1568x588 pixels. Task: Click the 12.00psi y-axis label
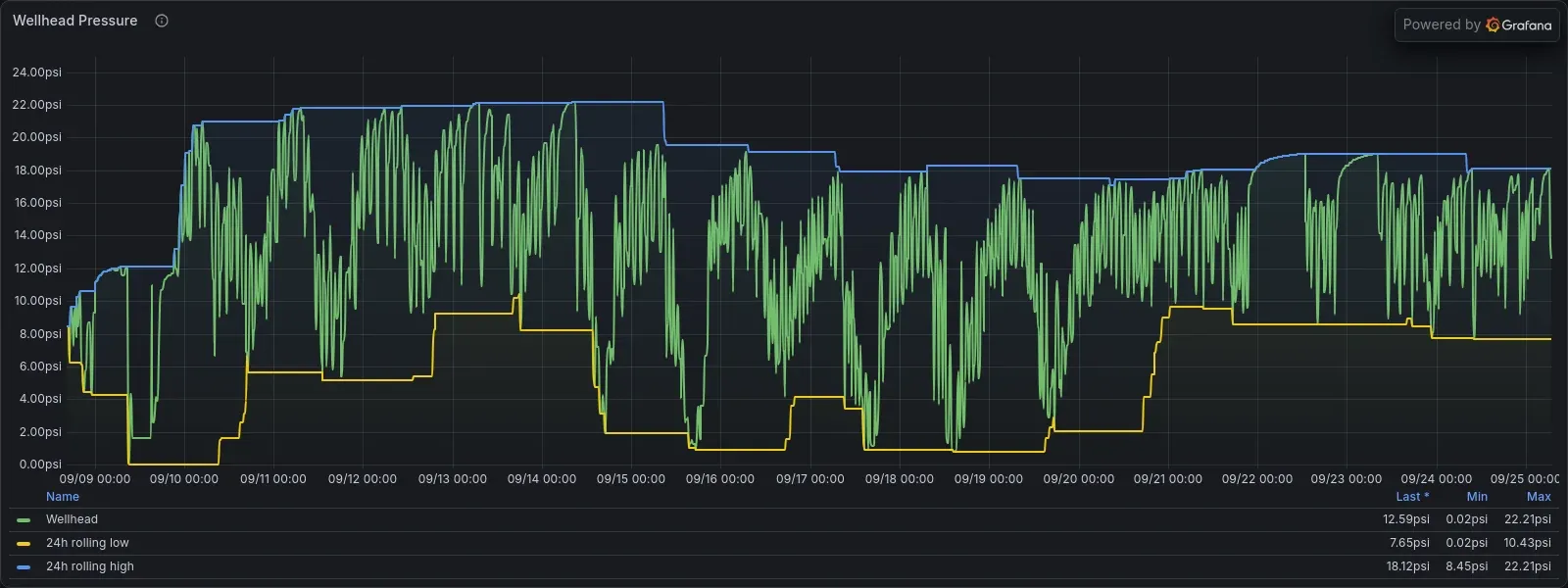click(37, 269)
